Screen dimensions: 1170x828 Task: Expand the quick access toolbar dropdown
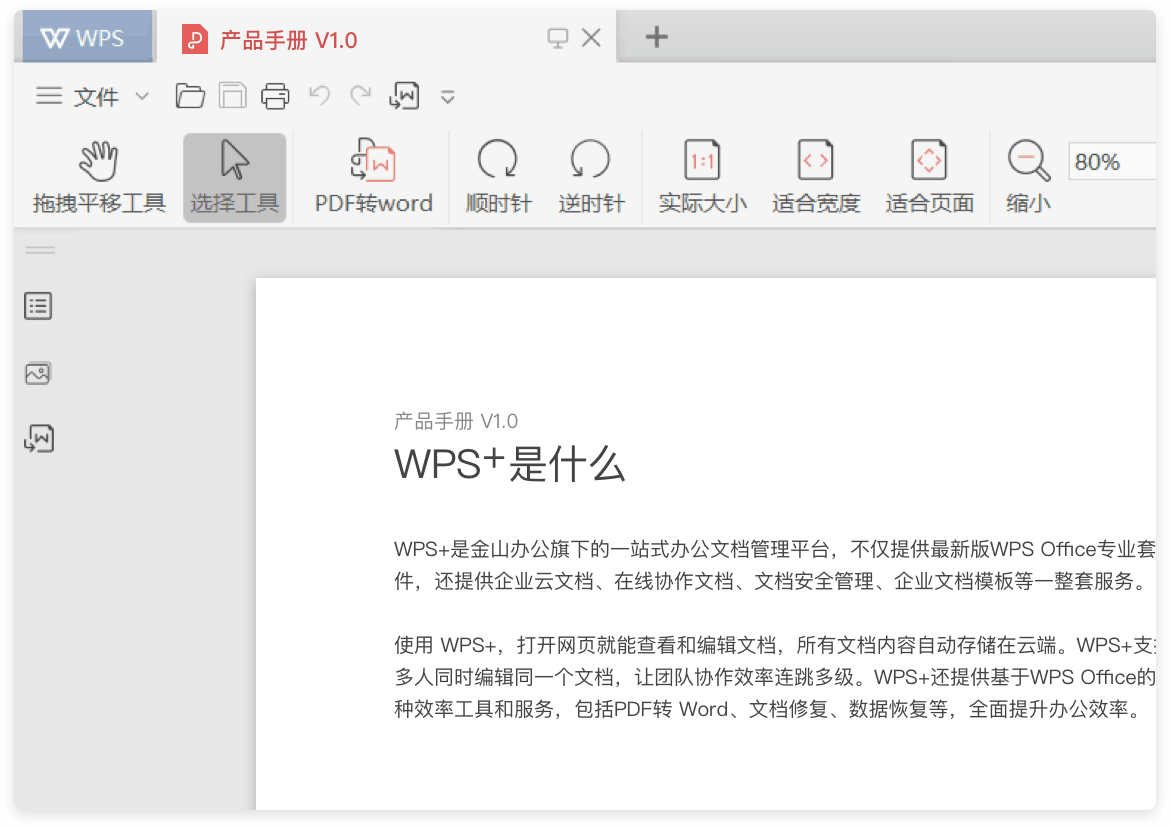[x=448, y=97]
